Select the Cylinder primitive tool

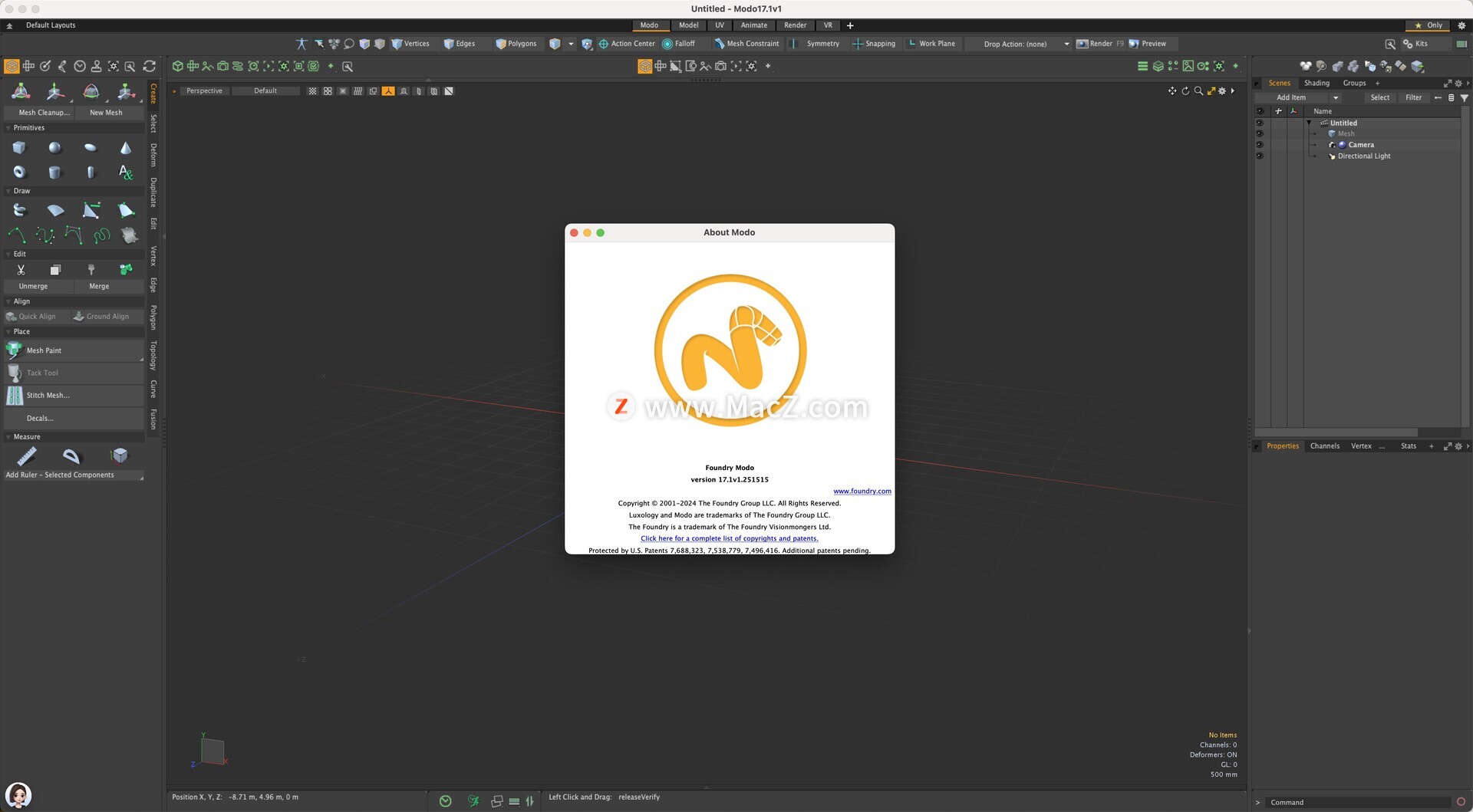pyautogui.click(x=54, y=172)
